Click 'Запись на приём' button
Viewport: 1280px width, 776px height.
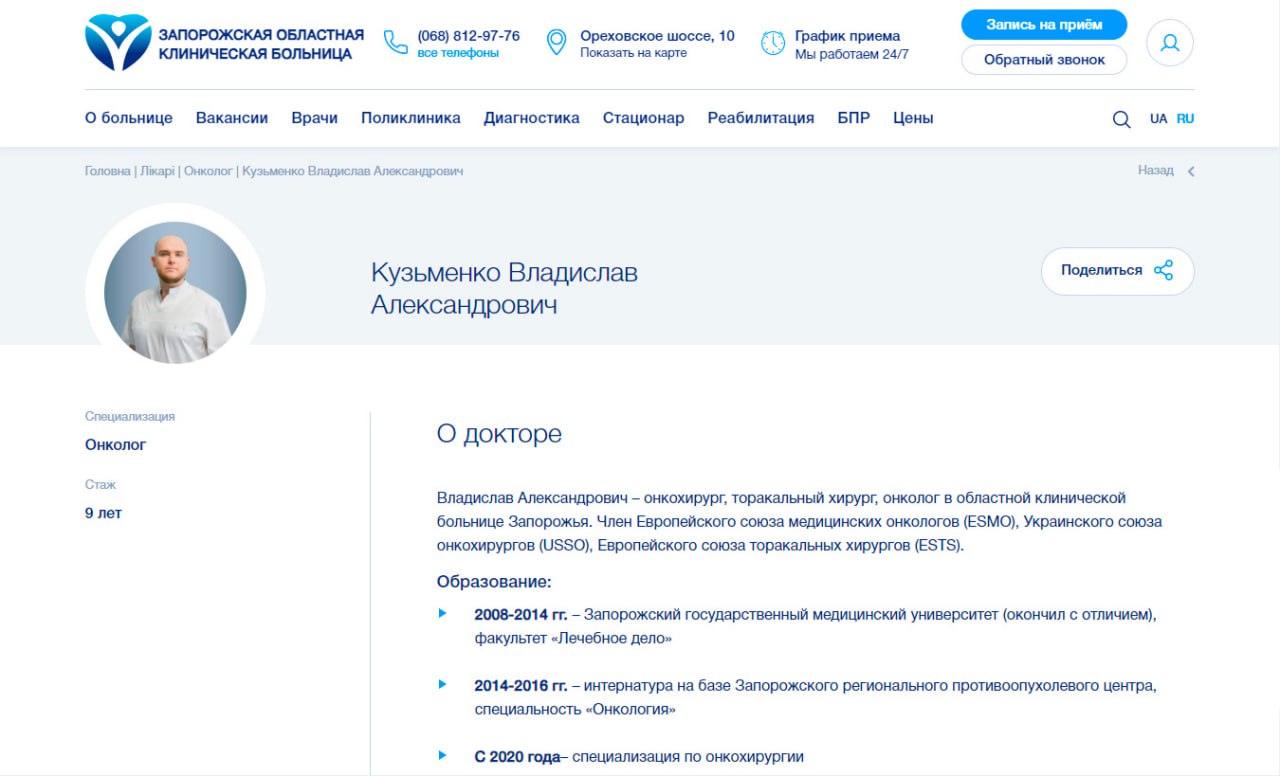click(x=1044, y=25)
